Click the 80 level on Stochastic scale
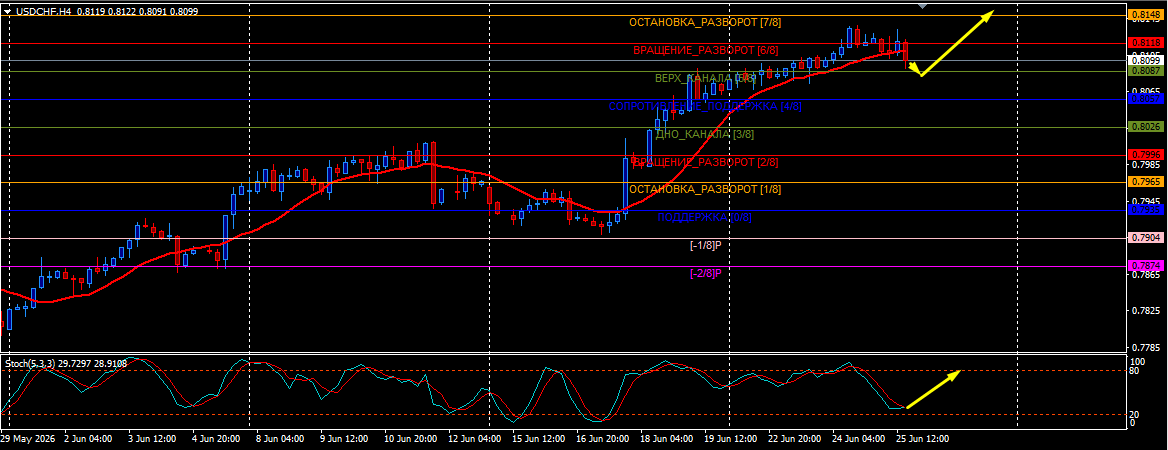 click(1134, 370)
